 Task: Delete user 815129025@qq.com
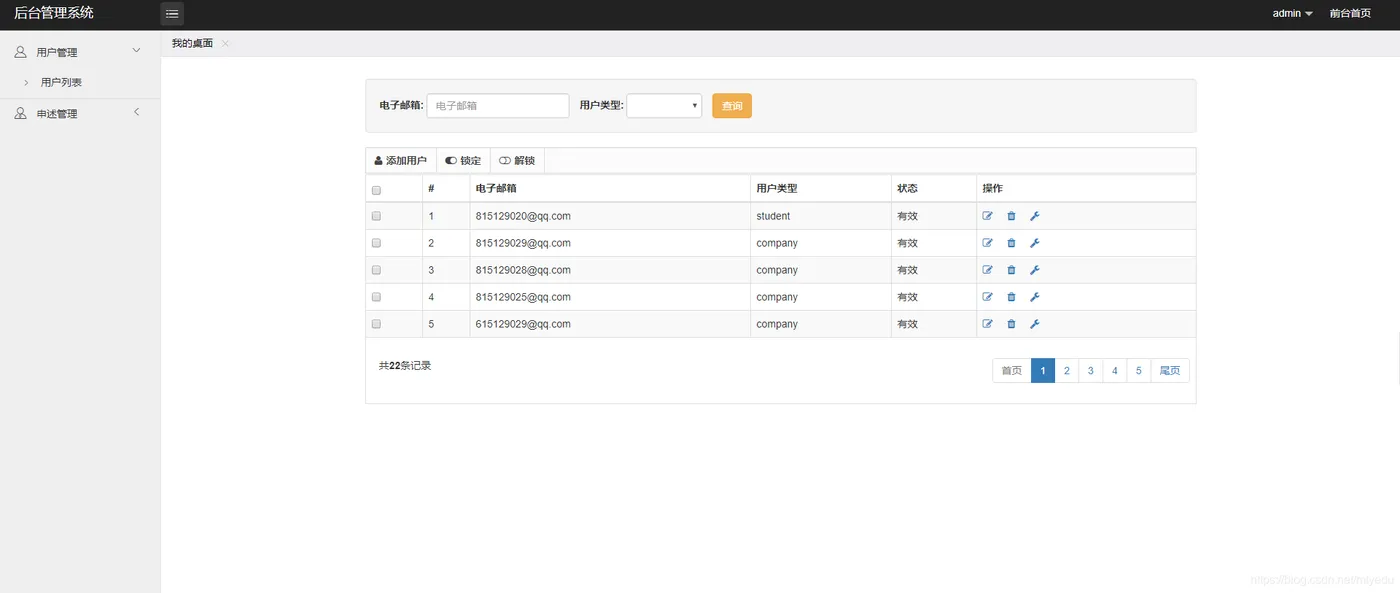(1011, 297)
